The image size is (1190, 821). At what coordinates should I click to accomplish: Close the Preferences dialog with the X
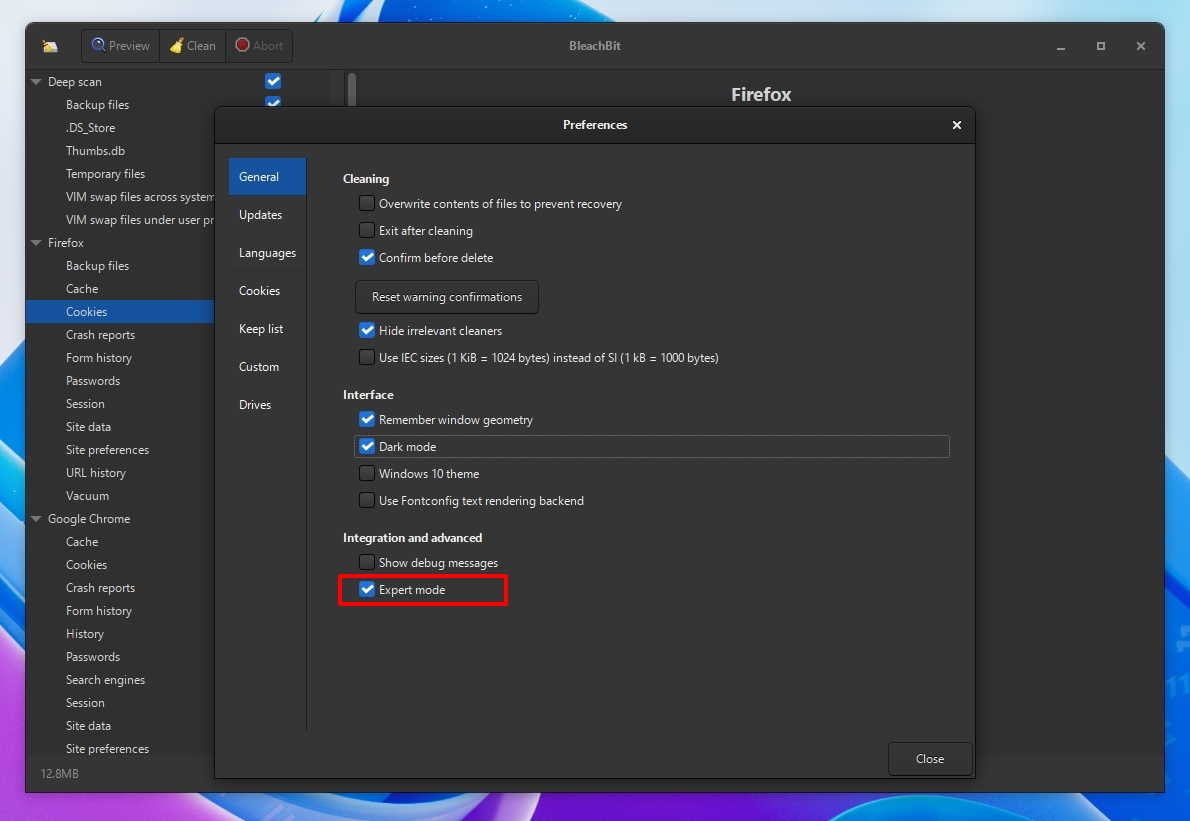tap(956, 124)
